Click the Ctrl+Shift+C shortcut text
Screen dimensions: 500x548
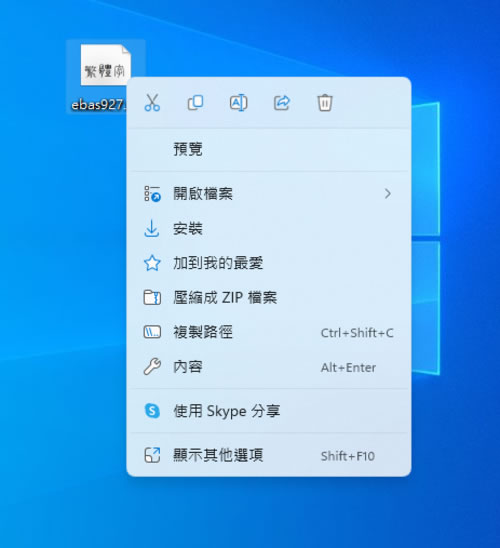357,333
